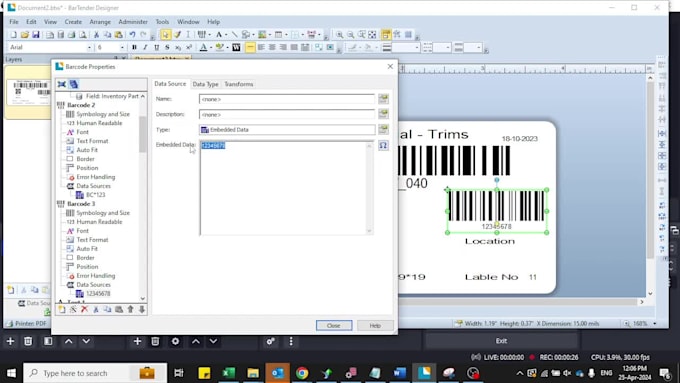Open Excel from the taskbar
680x383 pixels.
[229, 373]
